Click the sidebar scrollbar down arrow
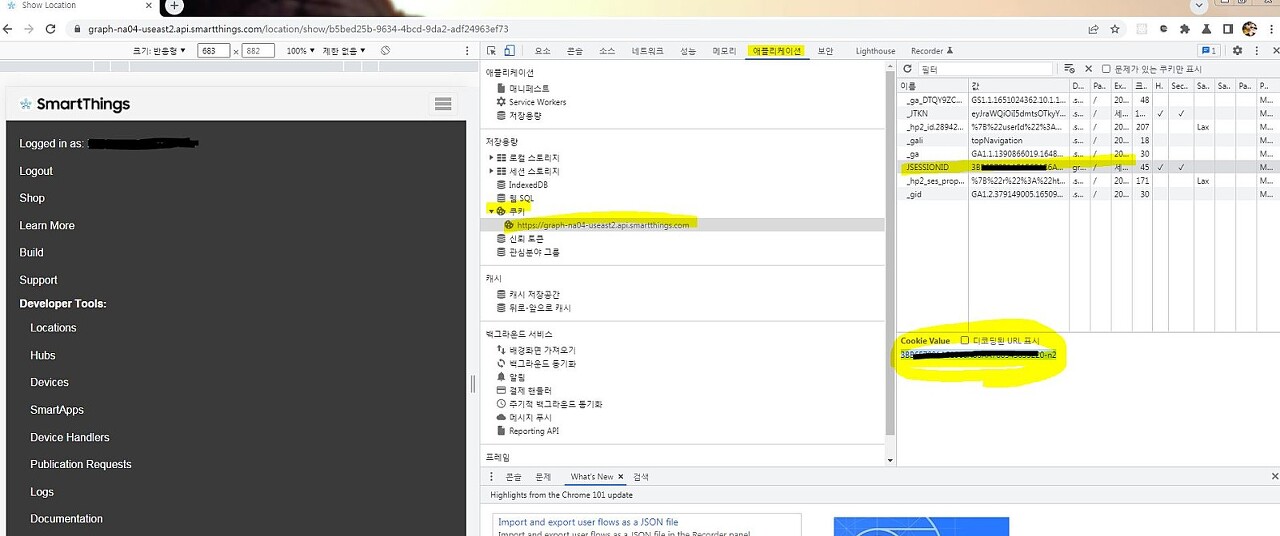 [890, 460]
